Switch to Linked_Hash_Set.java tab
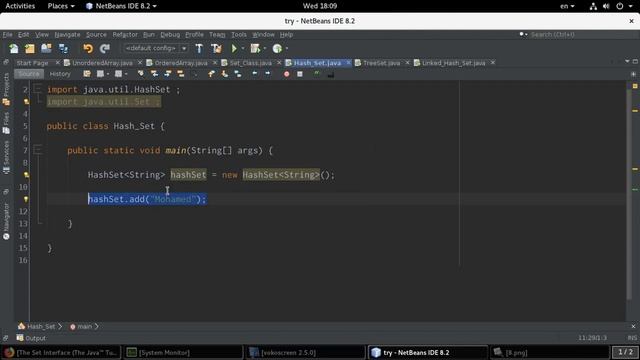 (453, 63)
